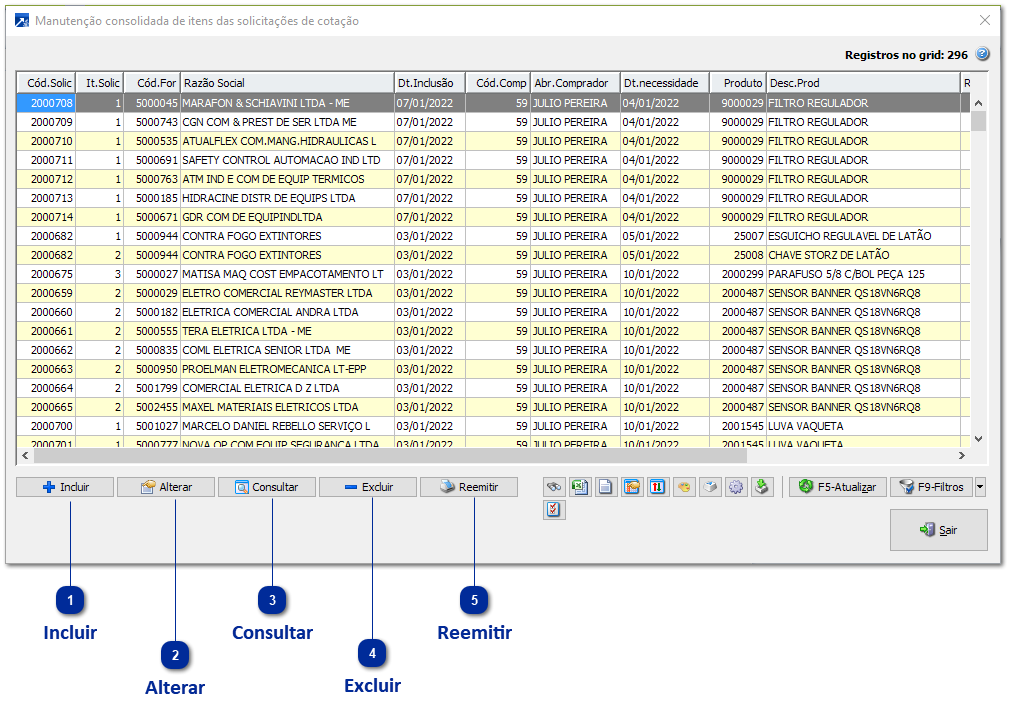Click the horizontal scrollbar right arrow
This screenshot has height=716, width=1024.
[x=962, y=455]
